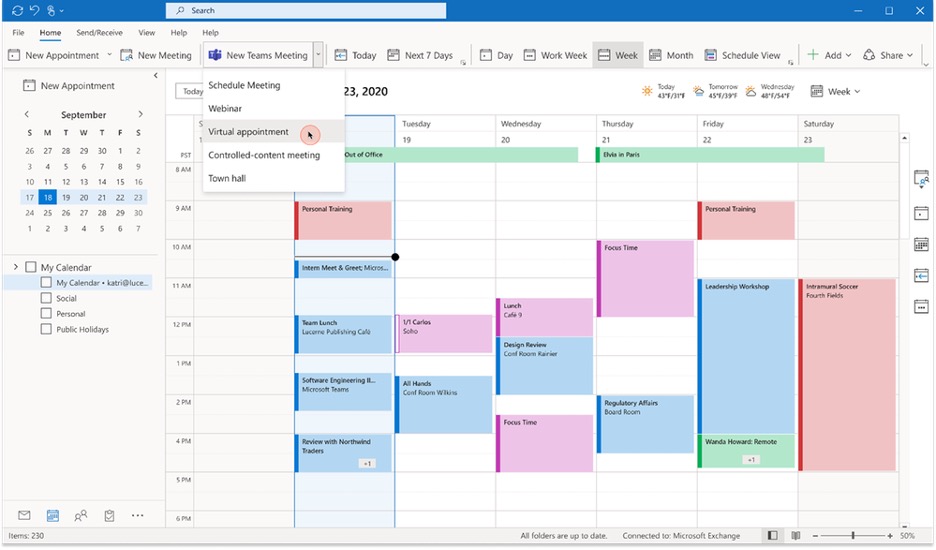Image resolution: width=936 pixels, height=550 pixels.
Task: Toggle the My Calendar katri@luce checkbox
Action: 46,282
